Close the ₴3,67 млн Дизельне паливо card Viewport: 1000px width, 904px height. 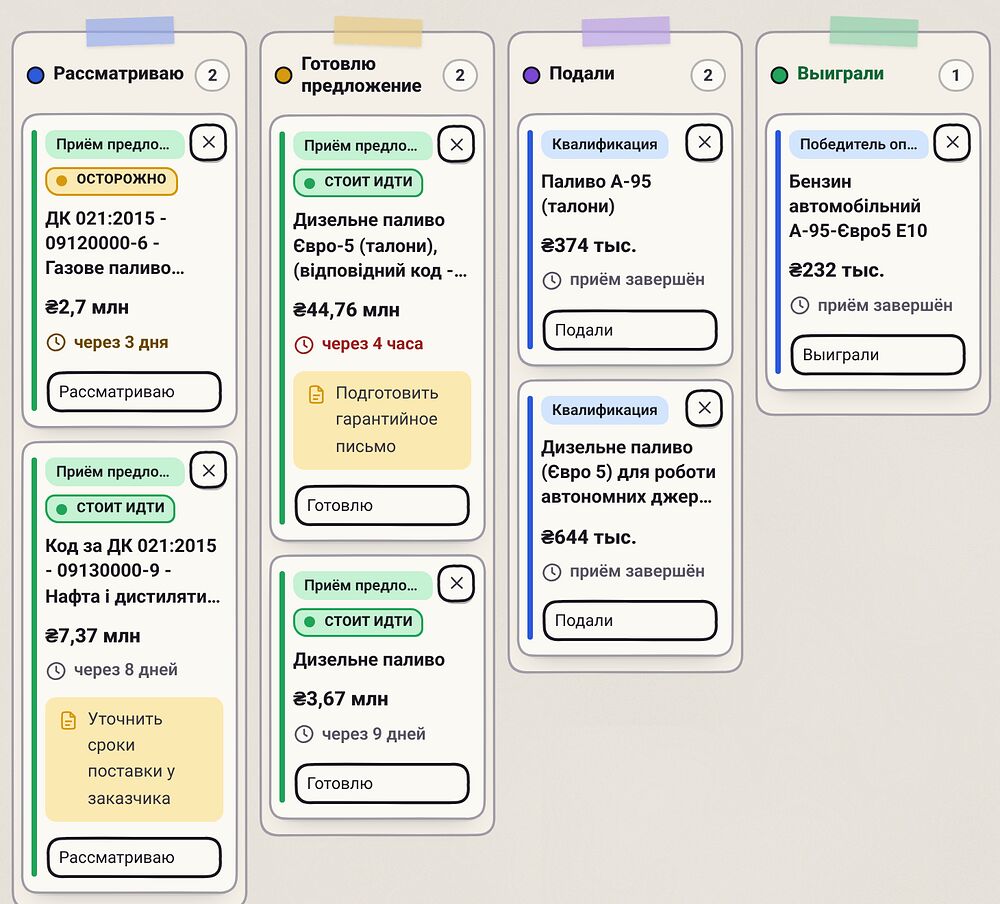click(x=457, y=583)
